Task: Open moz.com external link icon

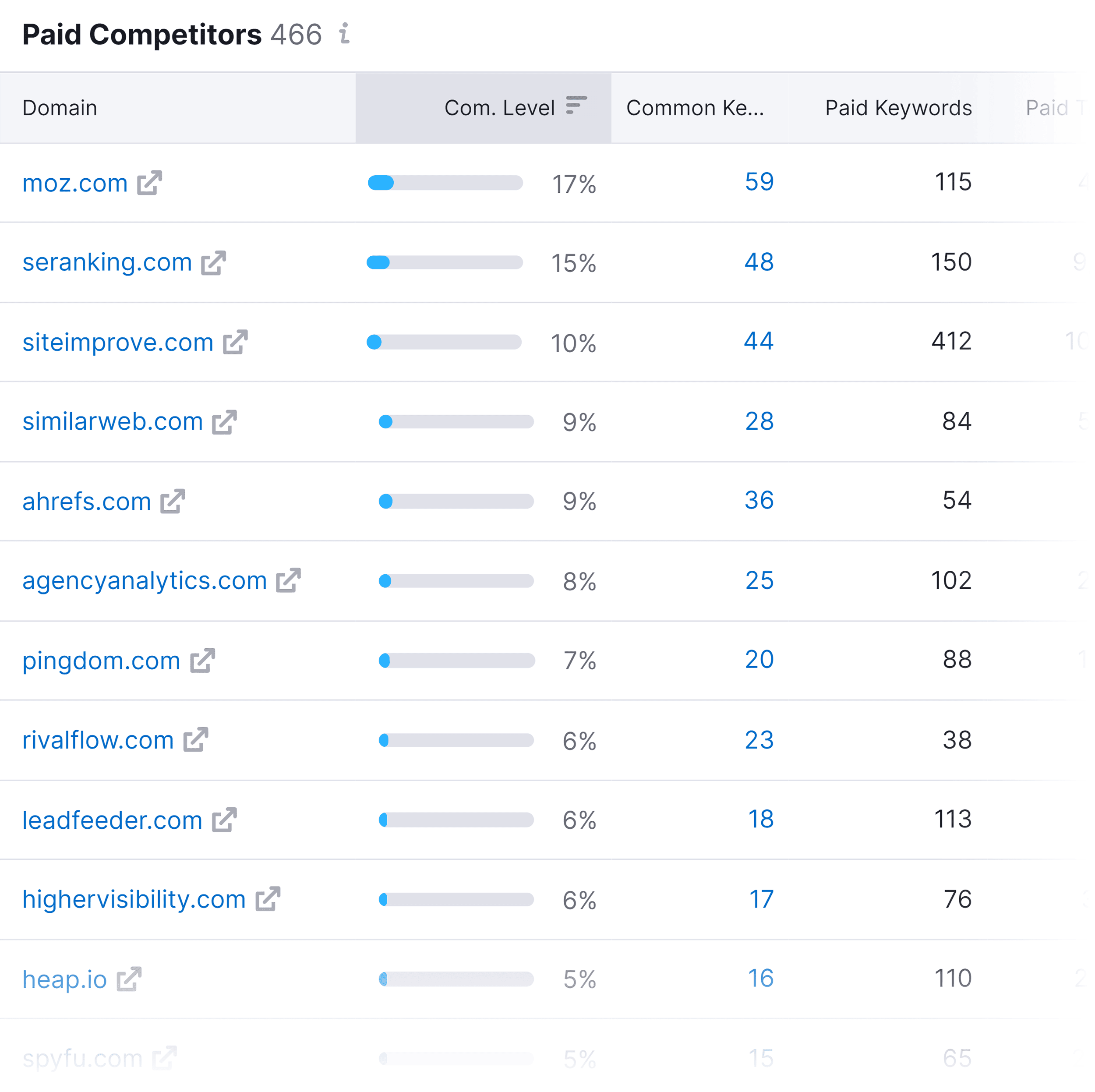Action: pos(150,183)
